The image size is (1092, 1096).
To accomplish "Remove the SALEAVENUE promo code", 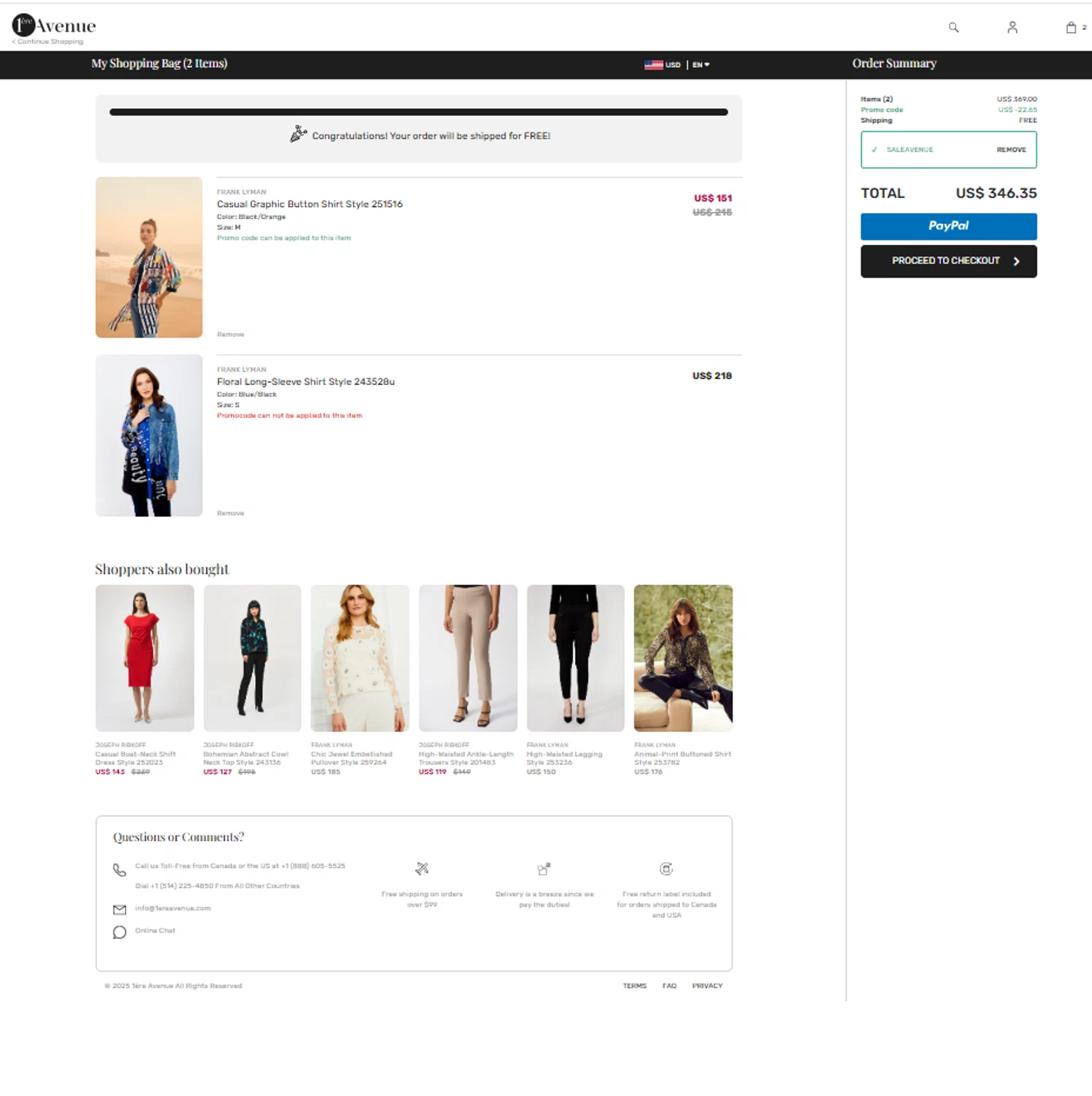I will pos(1011,149).
